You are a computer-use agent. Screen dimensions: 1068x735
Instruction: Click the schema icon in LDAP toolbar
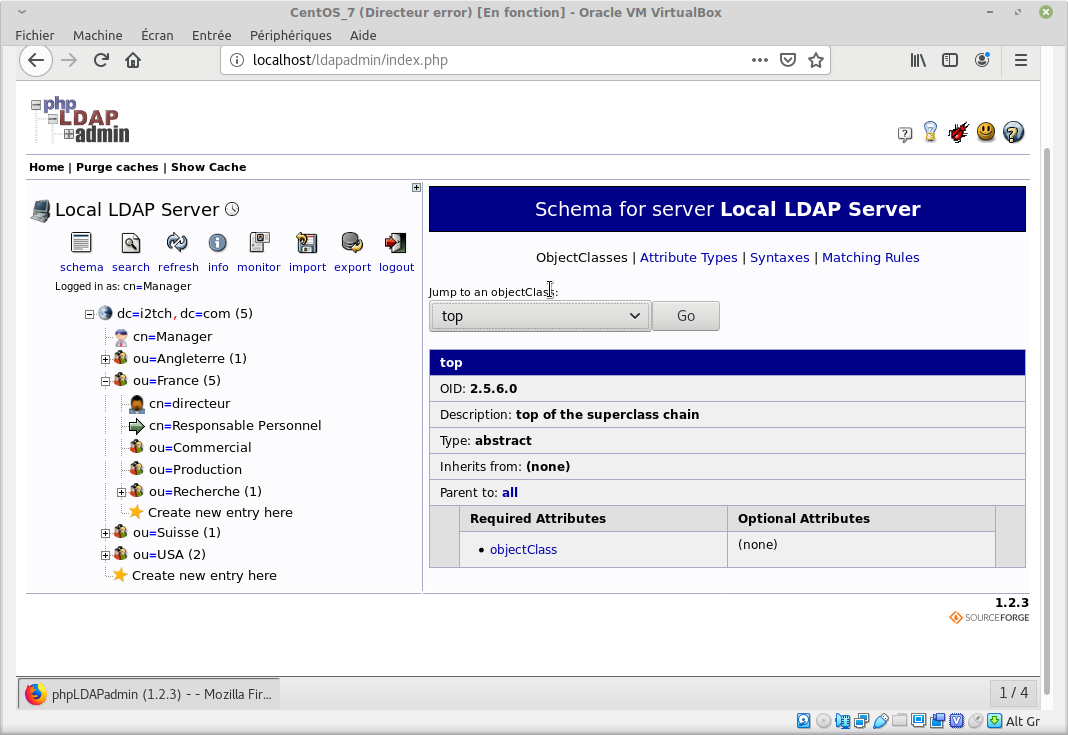click(x=81, y=243)
